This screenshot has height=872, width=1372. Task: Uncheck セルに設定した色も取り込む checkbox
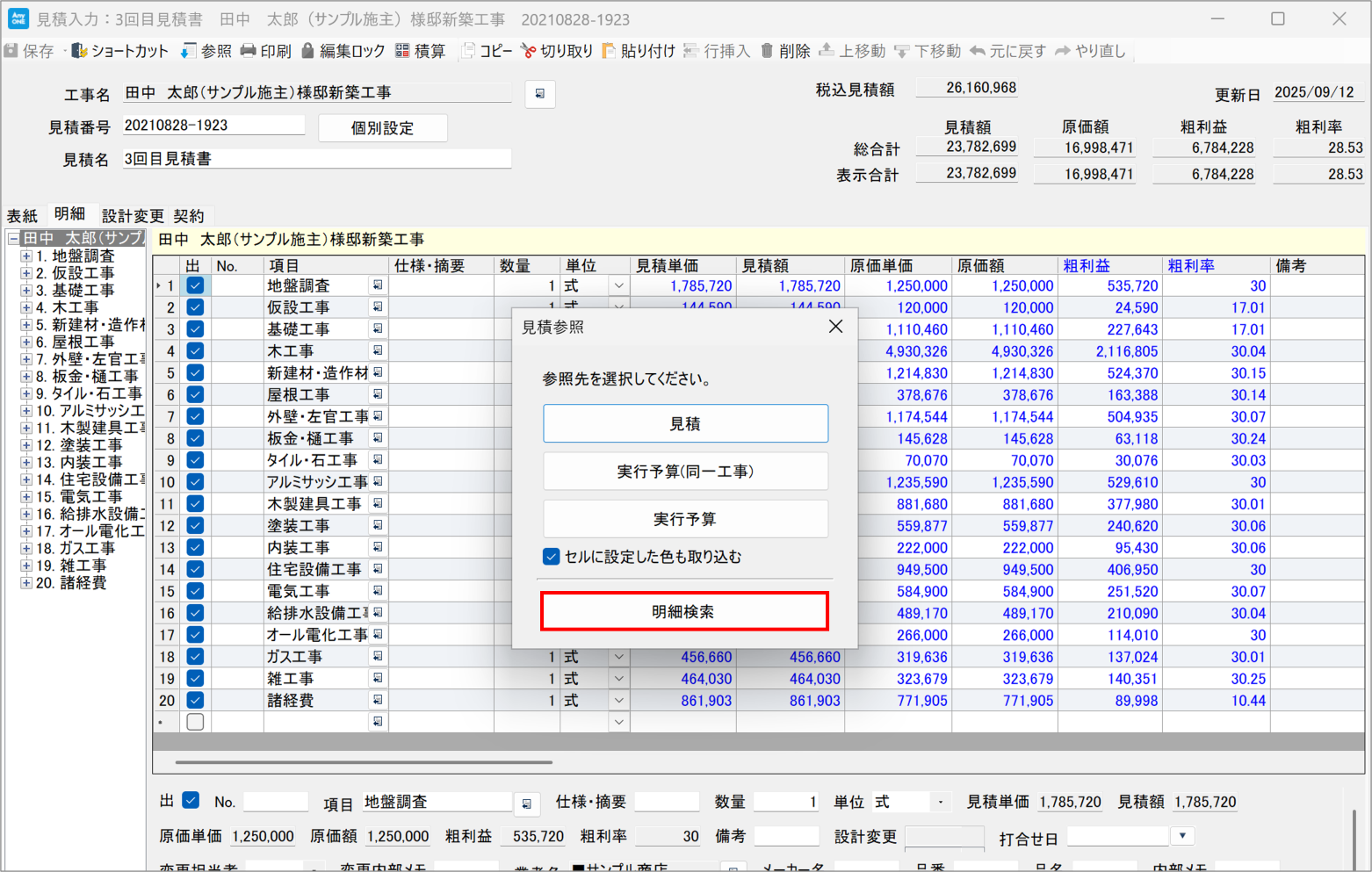tap(552, 557)
